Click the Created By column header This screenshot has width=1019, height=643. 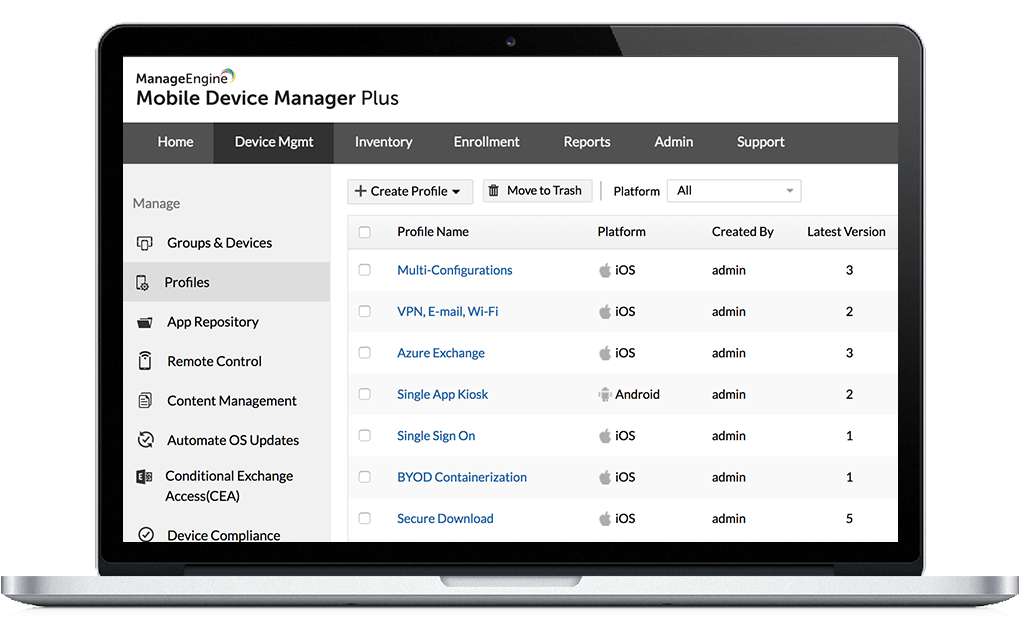pyautogui.click(x=742, y=232)
